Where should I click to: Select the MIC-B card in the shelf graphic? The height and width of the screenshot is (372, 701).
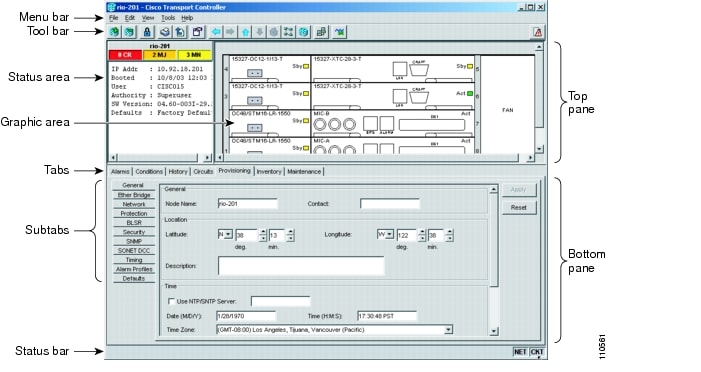coord(393,123)
